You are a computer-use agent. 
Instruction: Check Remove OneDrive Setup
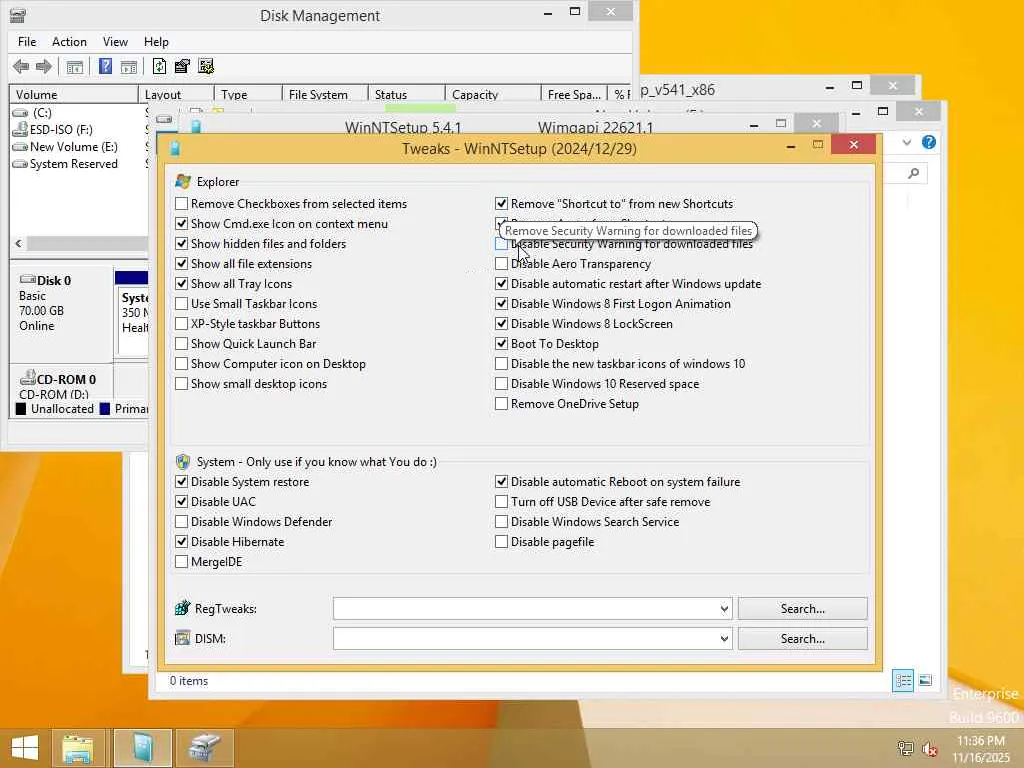tap(501, 404)
